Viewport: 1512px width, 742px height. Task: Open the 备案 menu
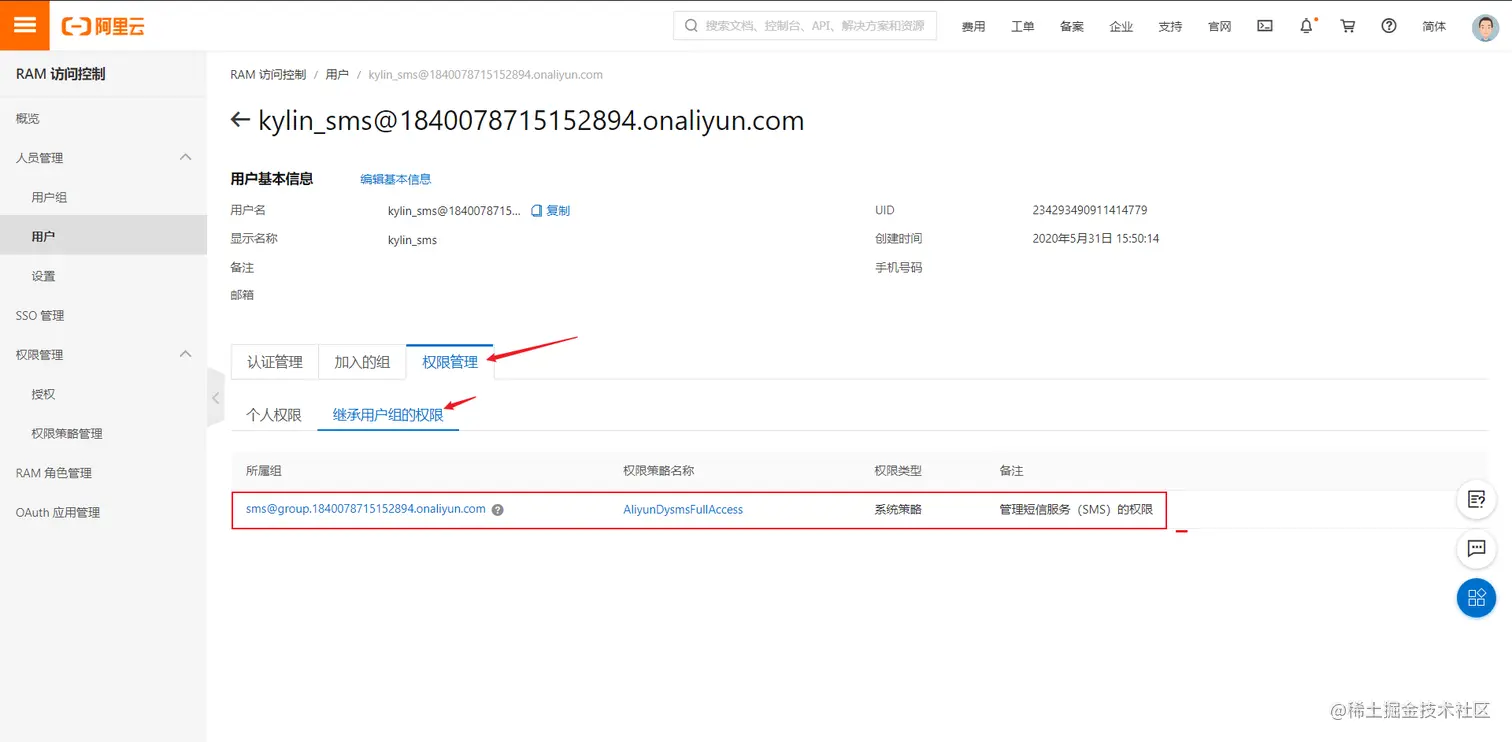pyautogui.click(x=1072, y=27)
